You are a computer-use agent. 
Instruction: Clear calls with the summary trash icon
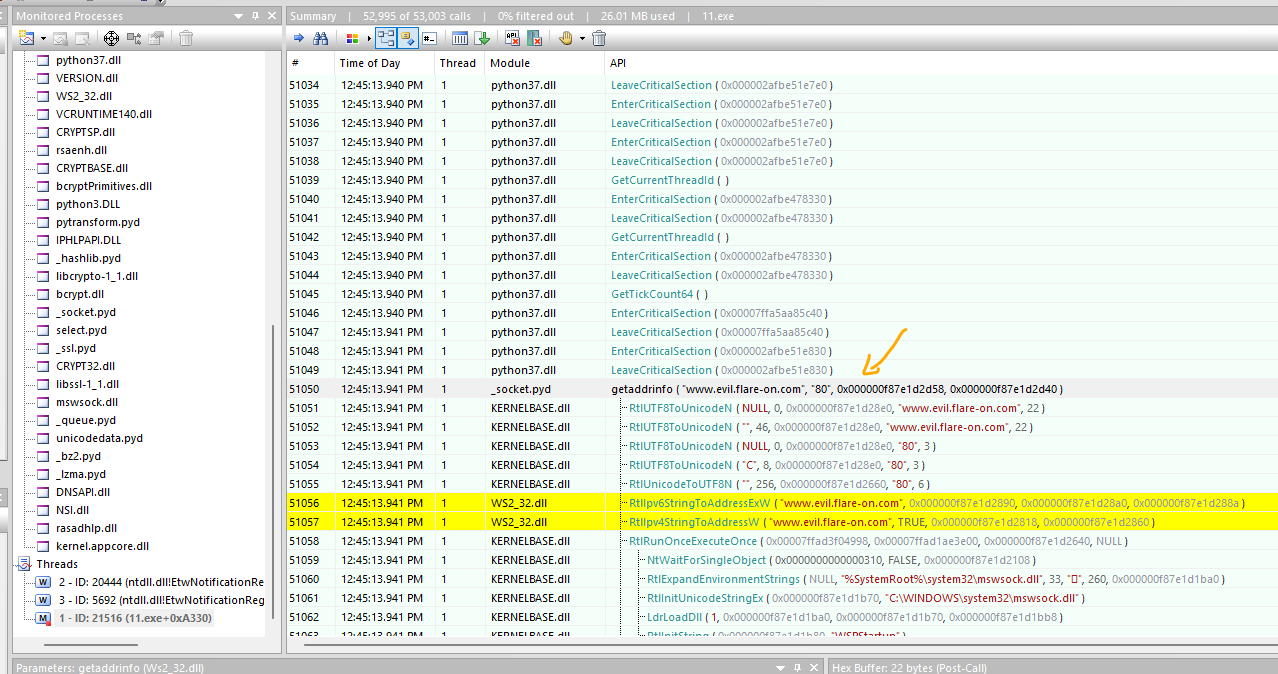(x=599, y=38)
